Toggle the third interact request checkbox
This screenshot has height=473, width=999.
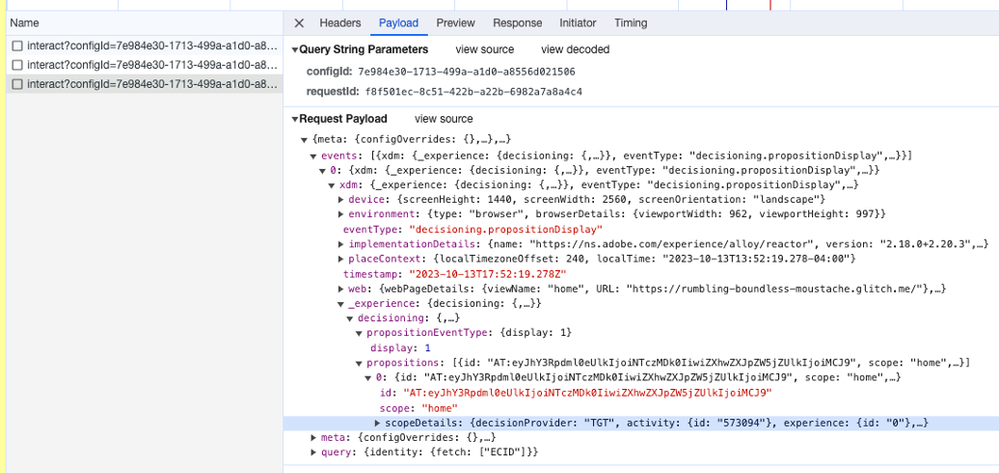click(x=17, y=84)
